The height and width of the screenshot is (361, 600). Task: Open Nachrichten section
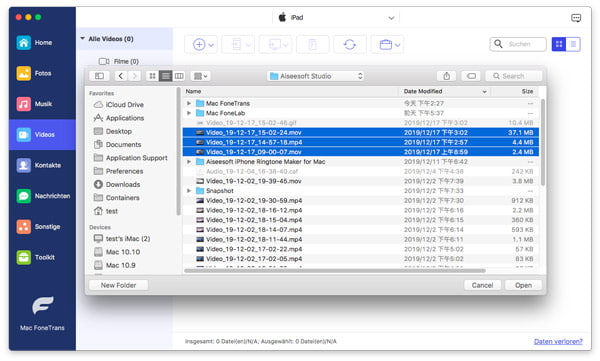(x=43, y=196)
